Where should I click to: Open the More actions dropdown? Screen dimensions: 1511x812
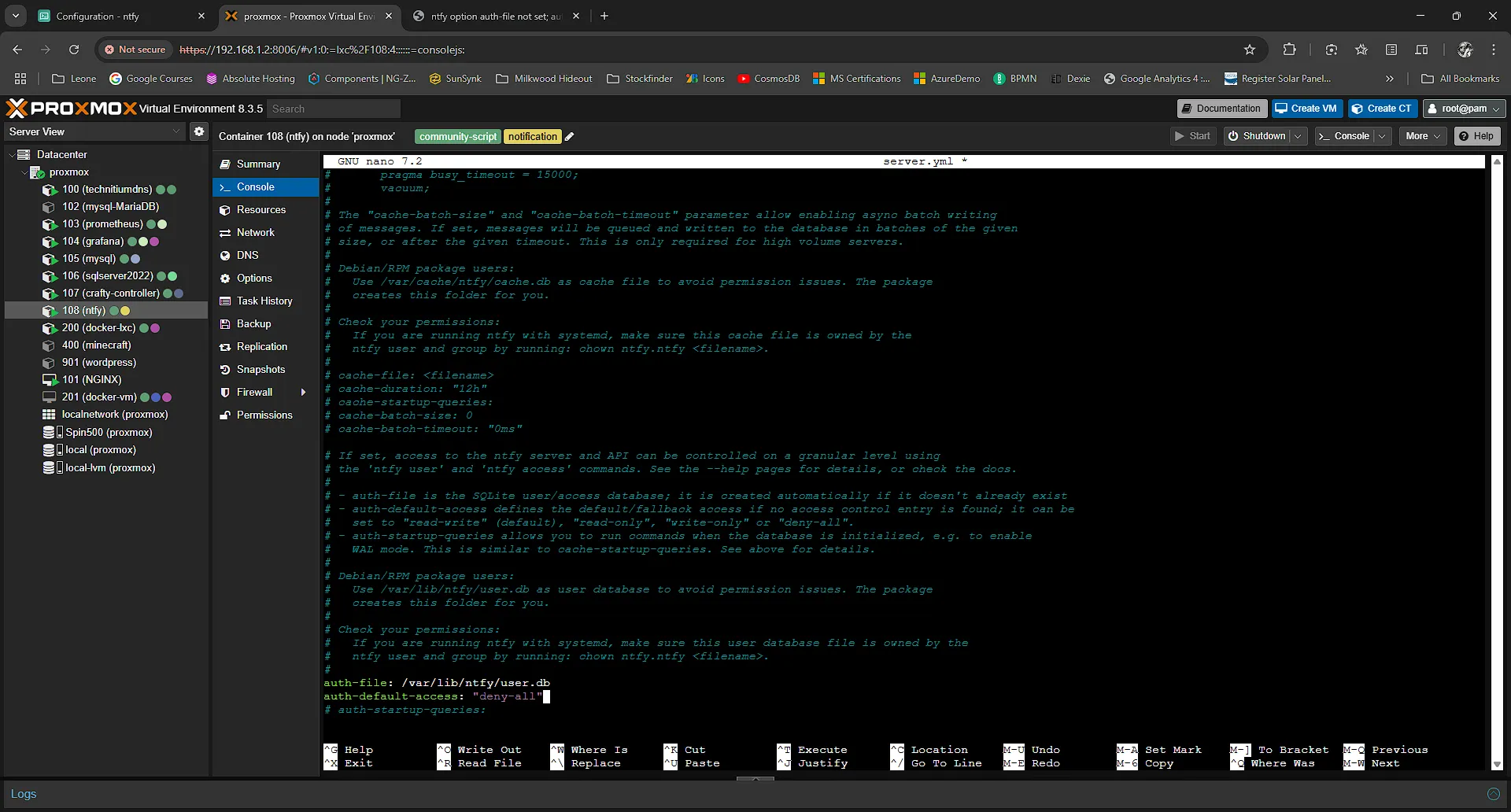click(1423, 136)
